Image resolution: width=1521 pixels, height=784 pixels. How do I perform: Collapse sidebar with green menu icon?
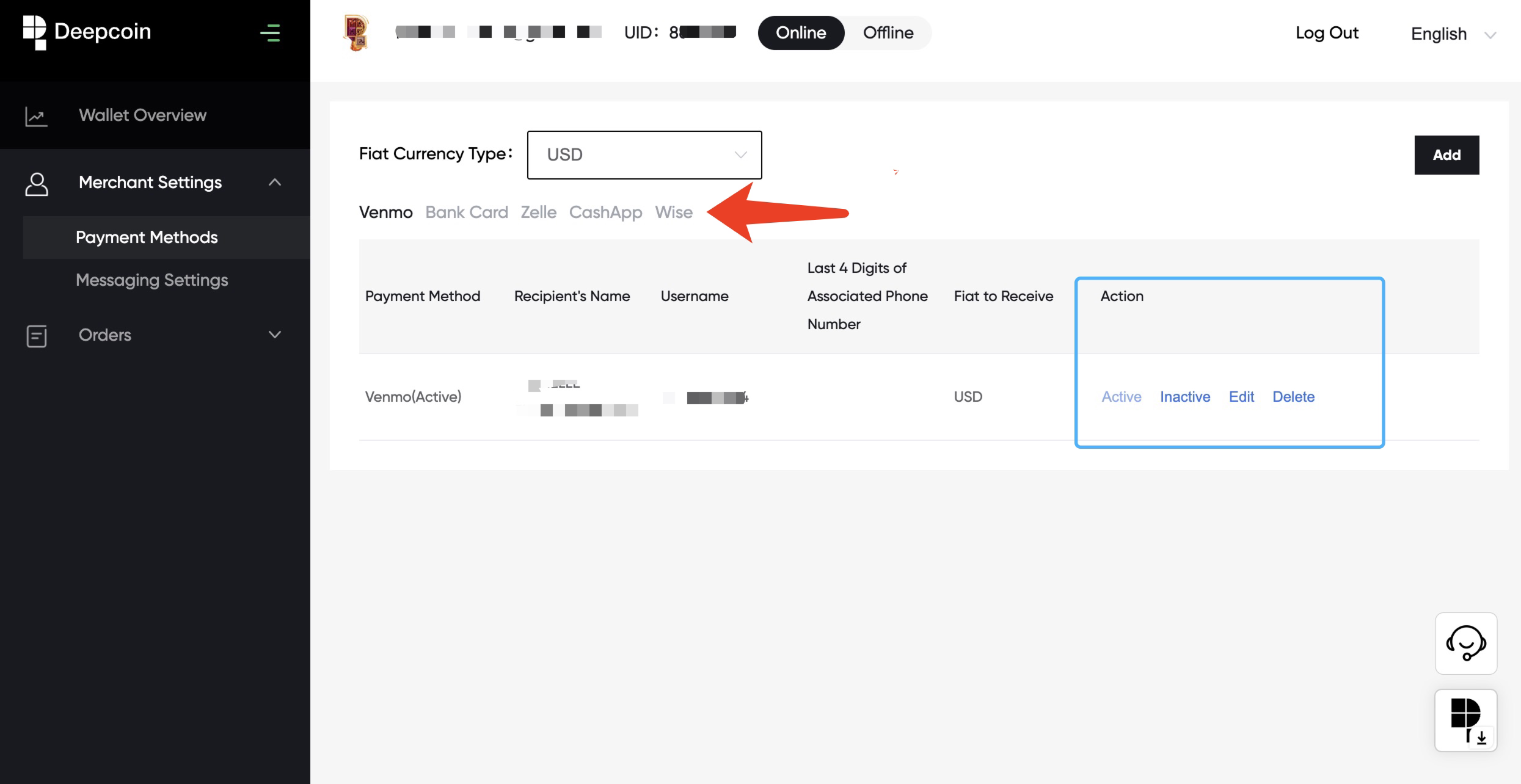pyautogui.click(x=270, y=33)
